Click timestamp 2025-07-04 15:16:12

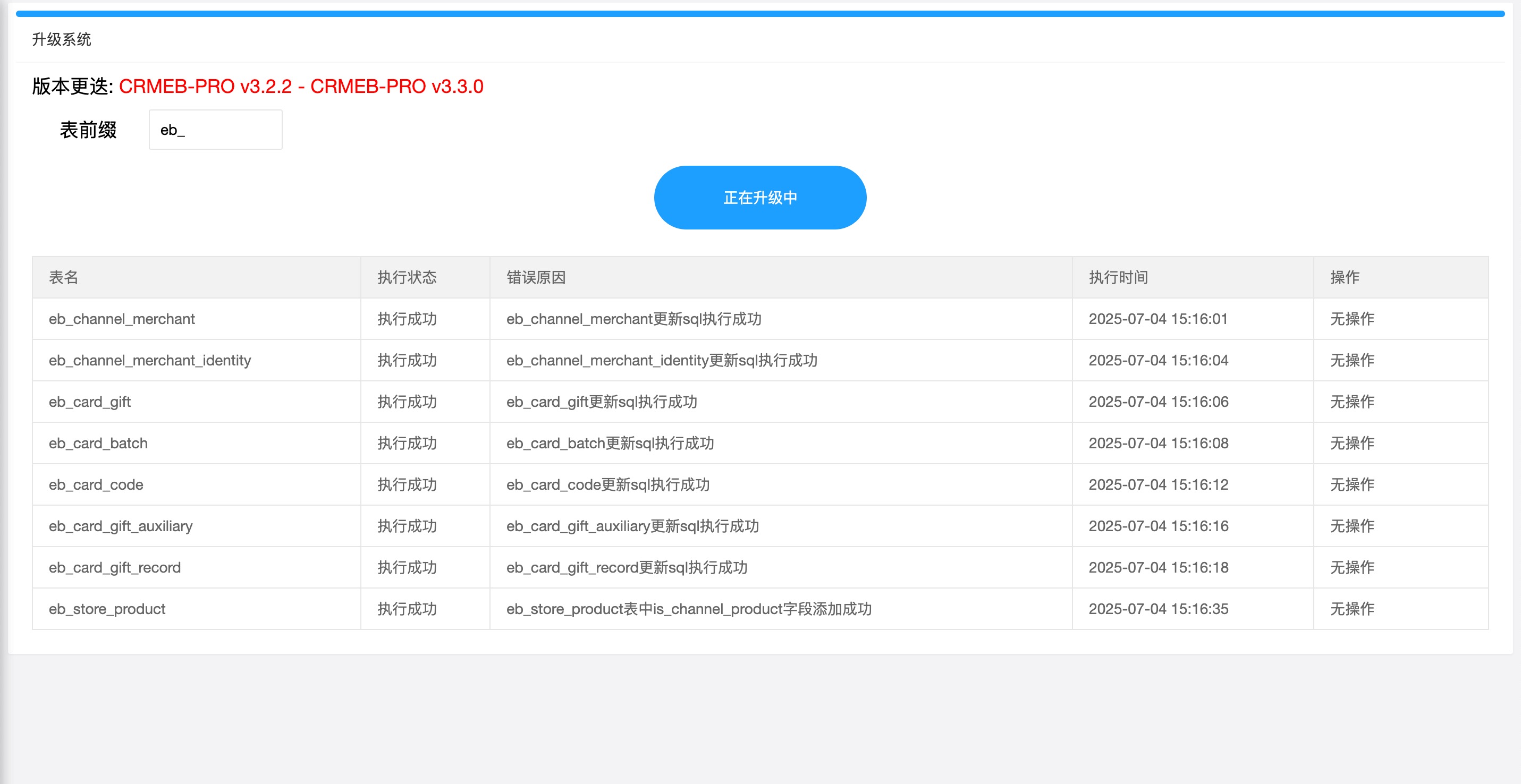pos(1158,484)
